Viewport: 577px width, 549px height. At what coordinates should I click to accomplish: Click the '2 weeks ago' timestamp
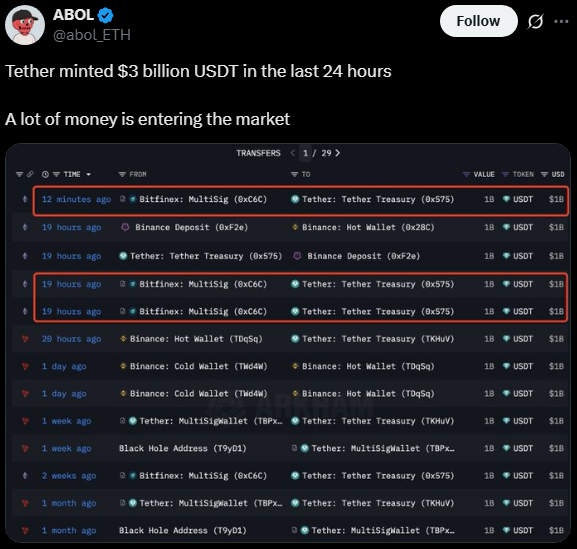coord(69,475)
